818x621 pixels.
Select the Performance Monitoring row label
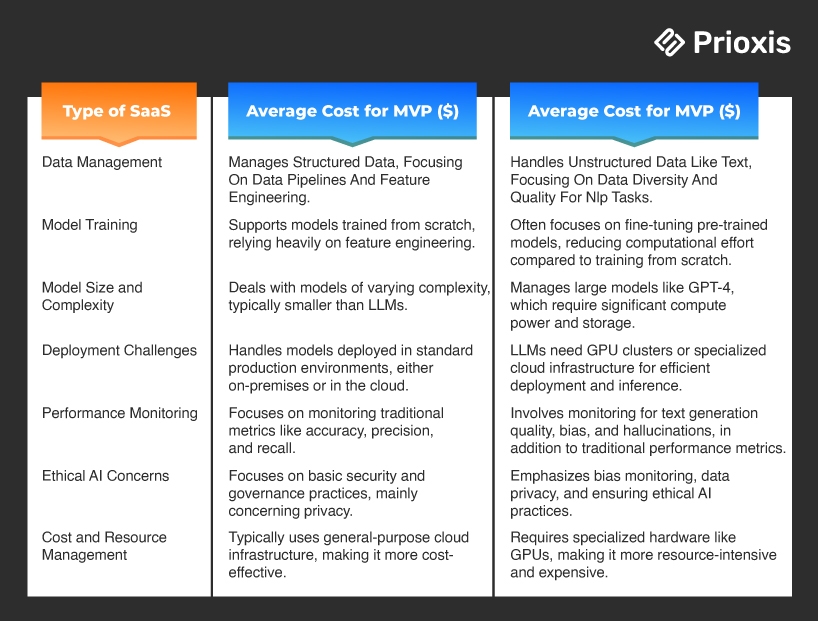click(120, 413)
